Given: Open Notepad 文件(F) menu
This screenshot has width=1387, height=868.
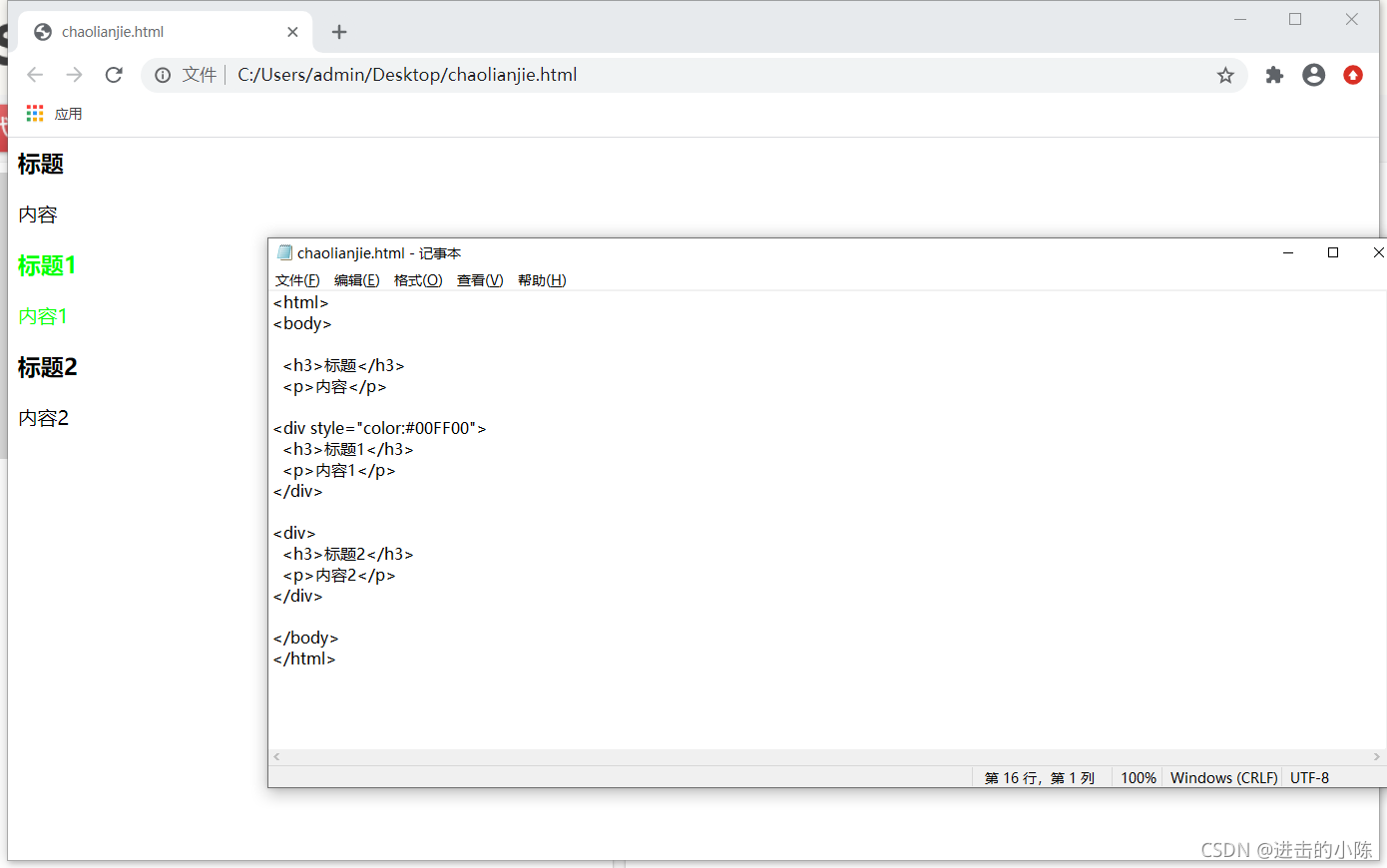Looking at the screenshot, I should (x=297, y=280).
